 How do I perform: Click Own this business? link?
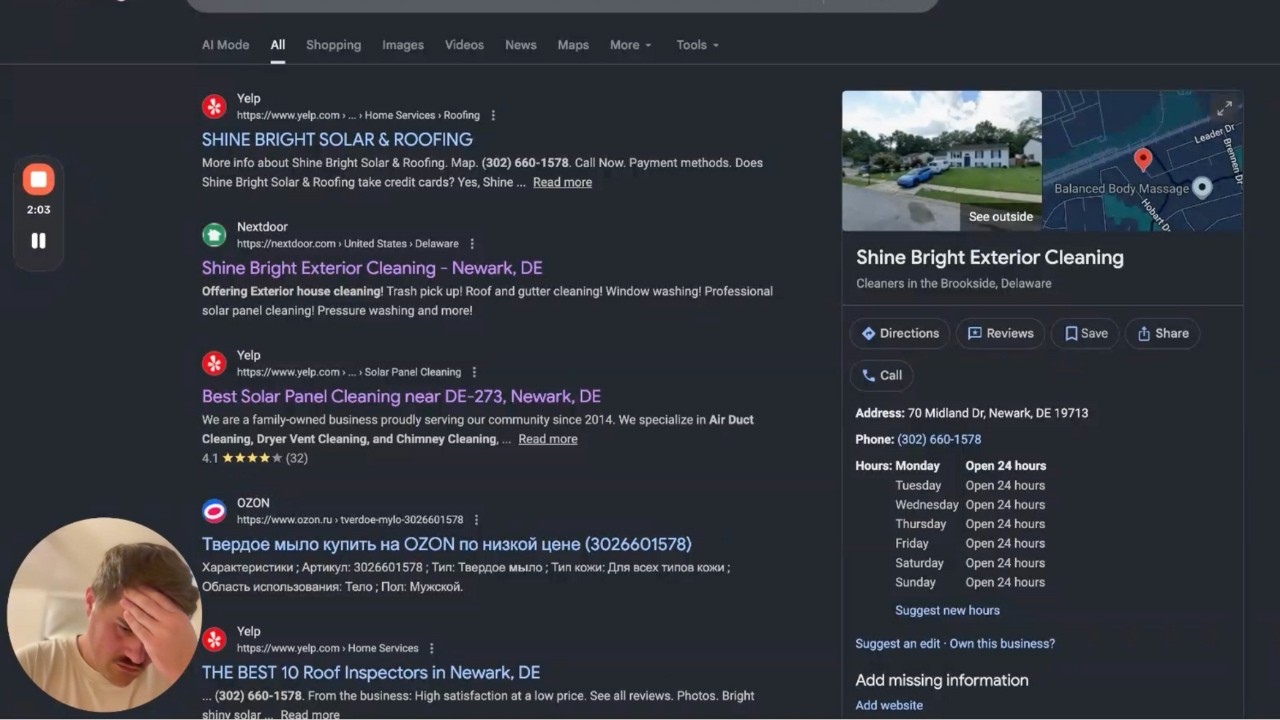(x=1002, y=644)
